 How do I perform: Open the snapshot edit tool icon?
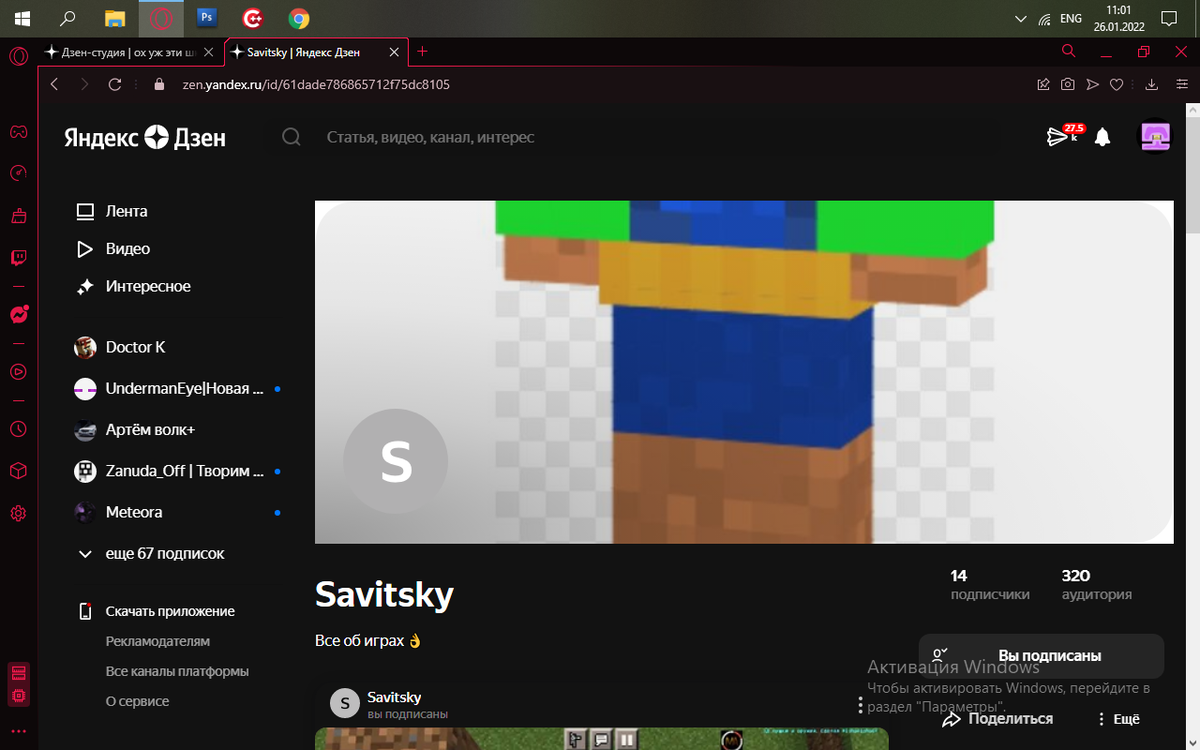click(x=1043, y=85)
